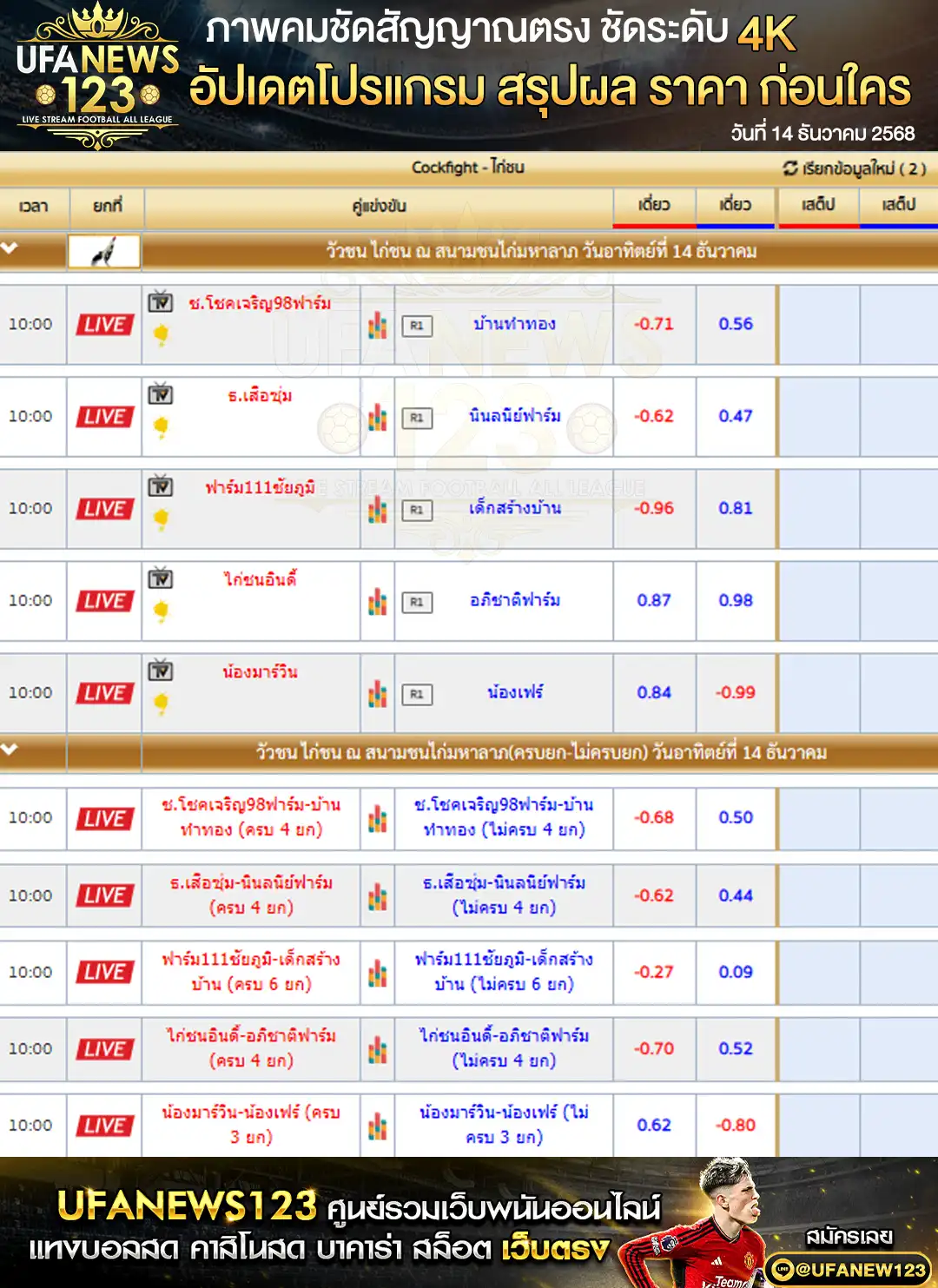Open statistics chart icon for อภิชาติฟาร์ม match

[377, 601]
